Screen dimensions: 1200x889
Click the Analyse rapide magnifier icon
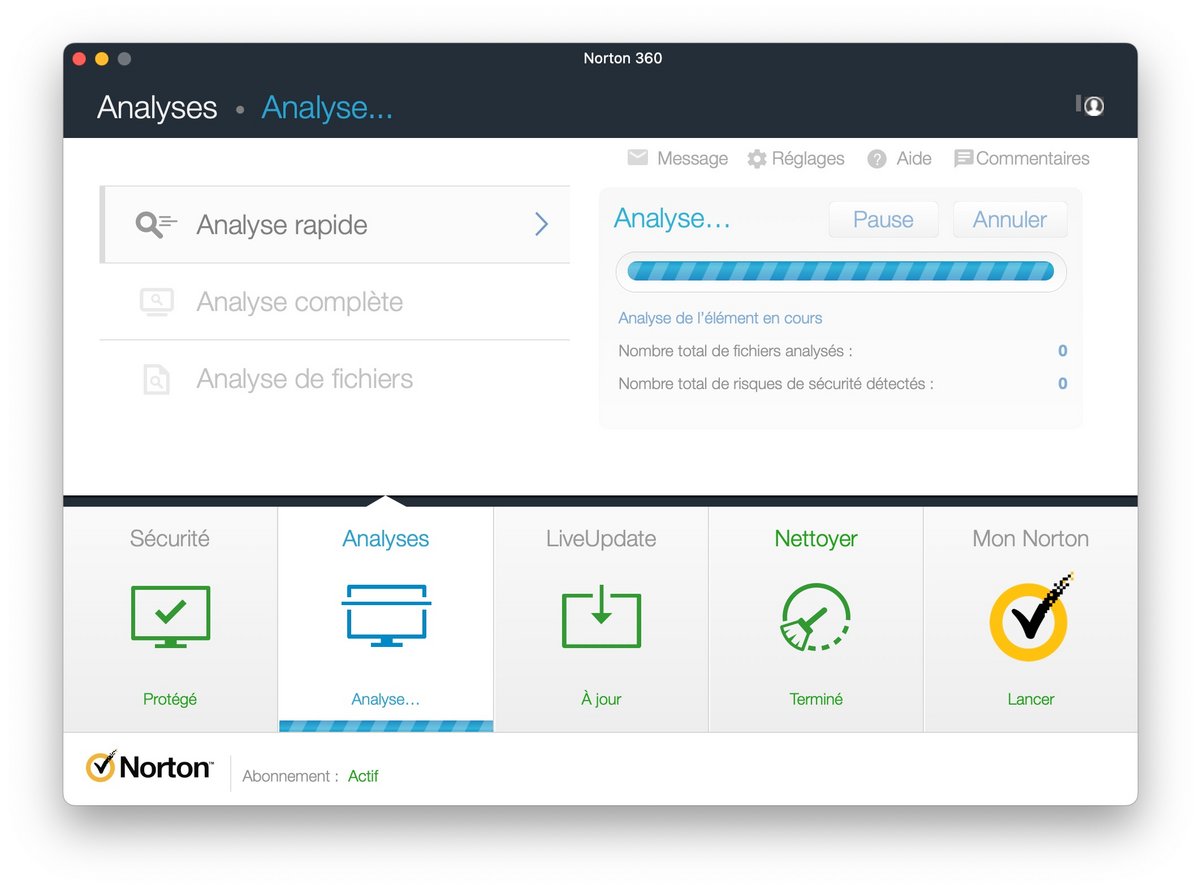click(156, 225)
